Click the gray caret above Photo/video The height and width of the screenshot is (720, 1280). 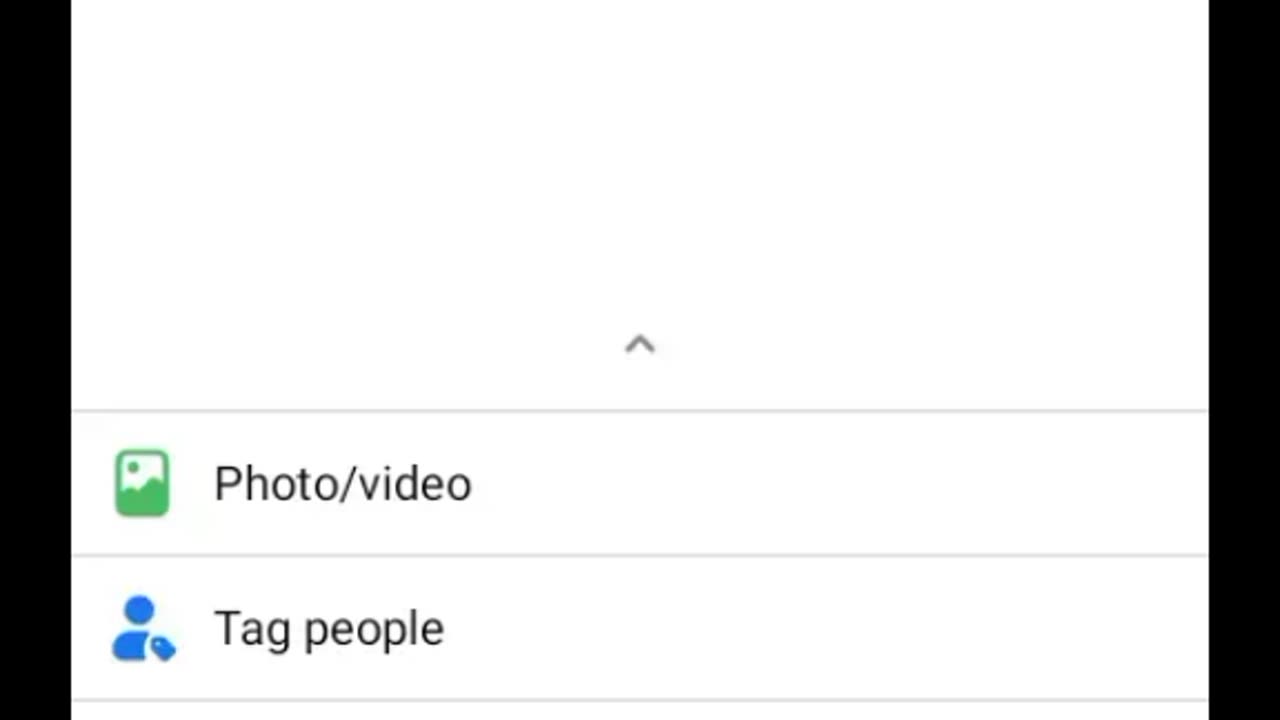point(640,345)
